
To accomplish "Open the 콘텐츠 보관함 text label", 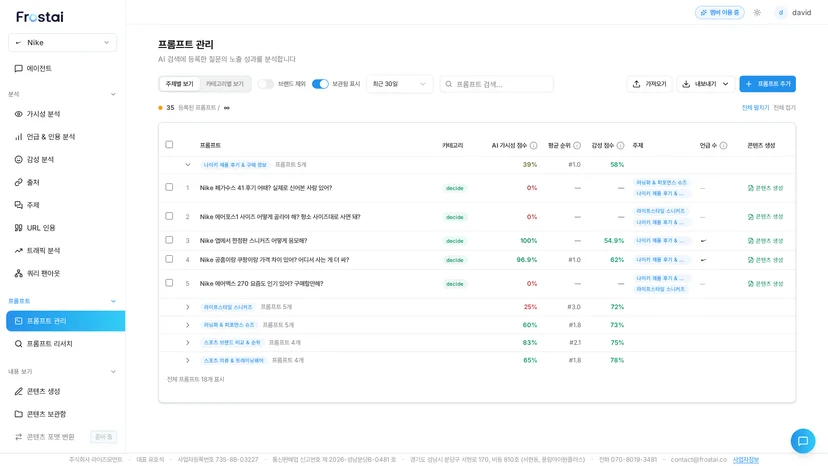I will pyautogui.click(x=46, y=414).
